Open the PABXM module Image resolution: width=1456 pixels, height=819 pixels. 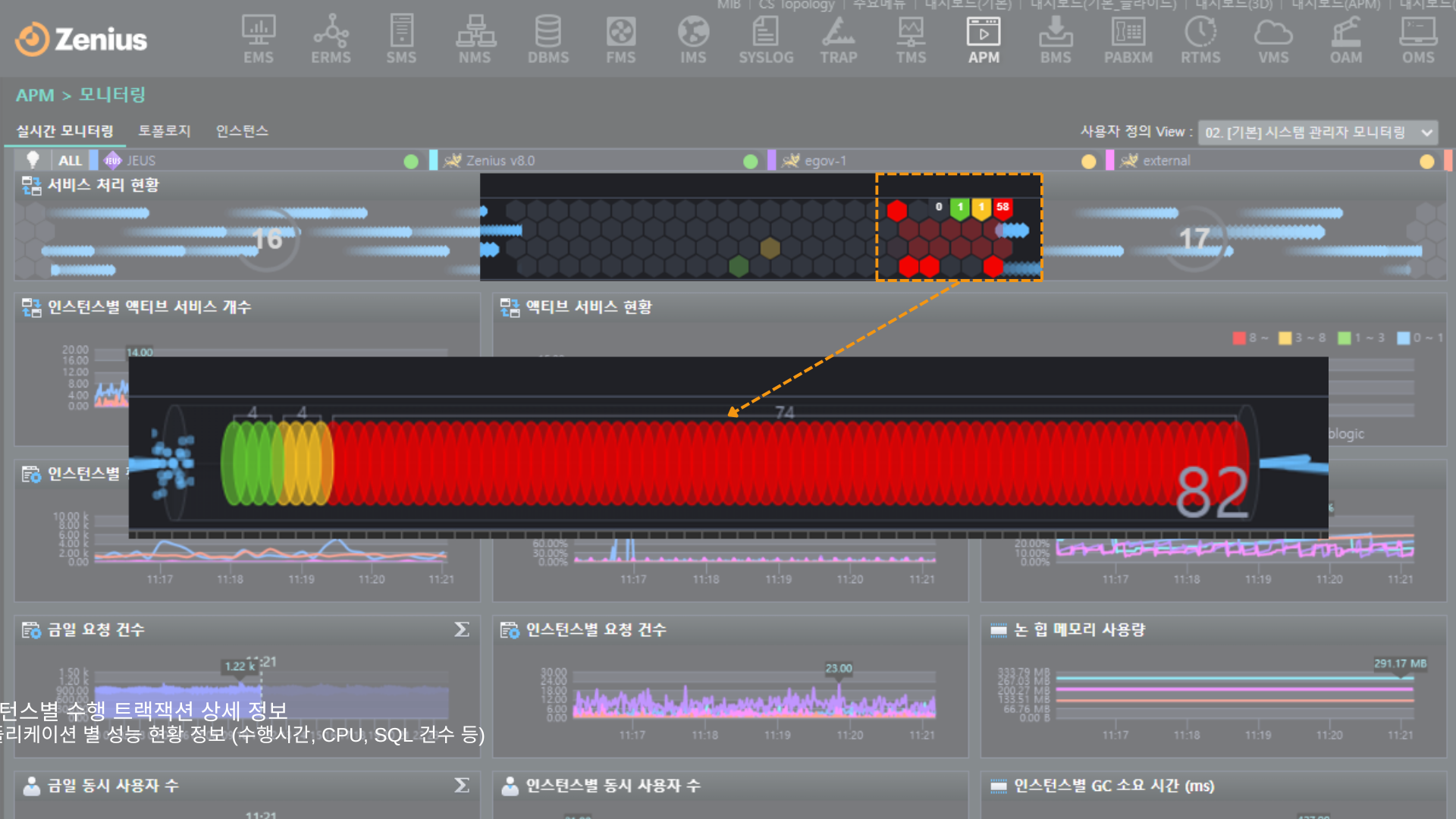pyautogui.click(x=1128, y=39)
